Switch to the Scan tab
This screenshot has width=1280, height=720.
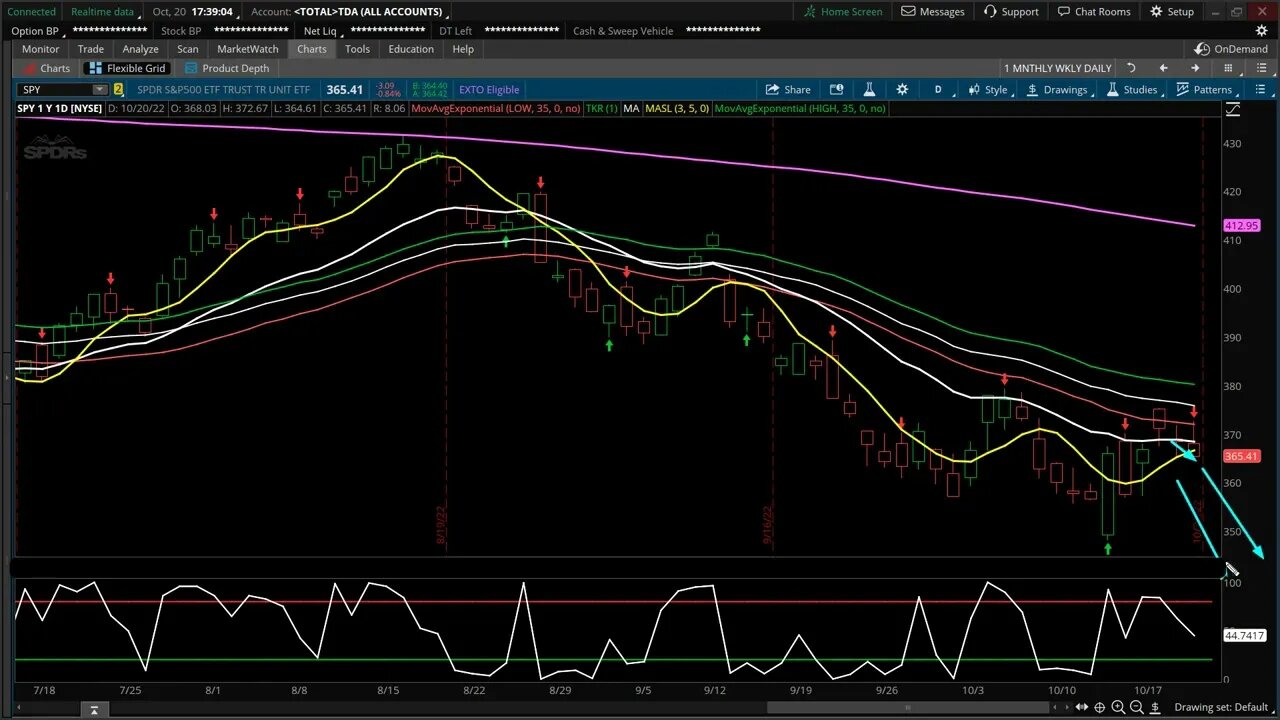pos(188,49)
